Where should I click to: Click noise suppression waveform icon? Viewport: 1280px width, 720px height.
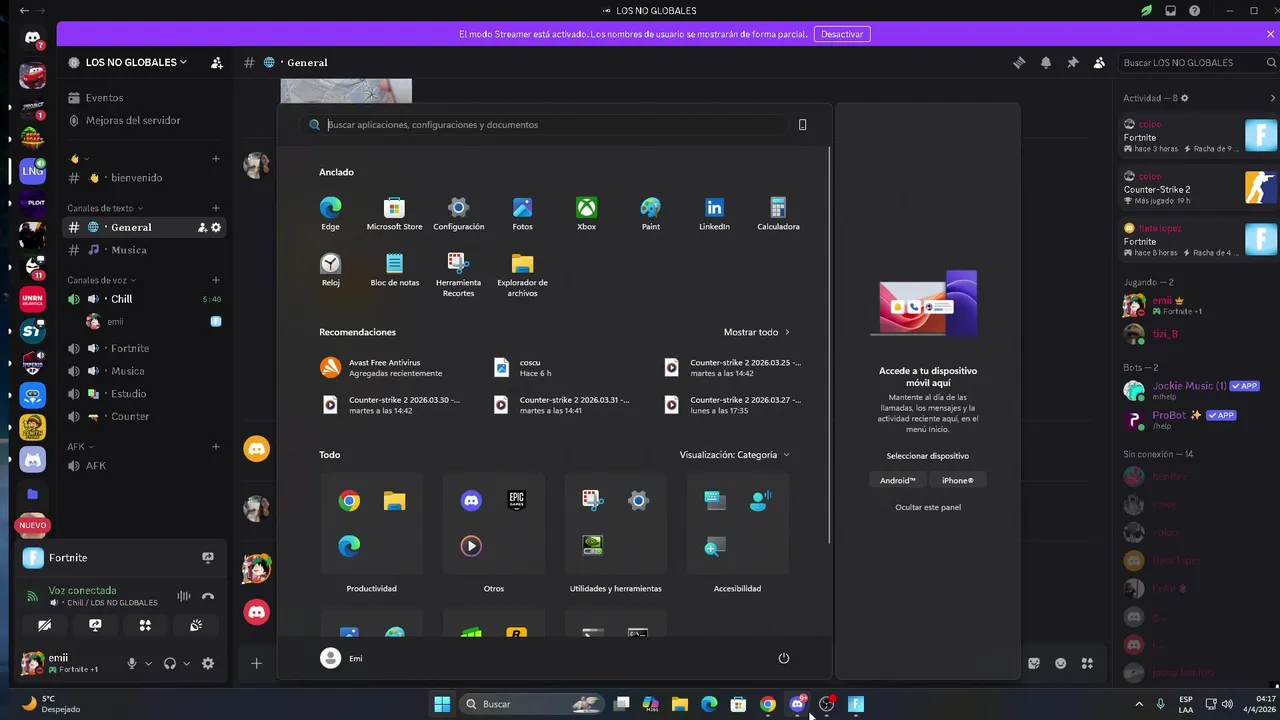point(184,596)
